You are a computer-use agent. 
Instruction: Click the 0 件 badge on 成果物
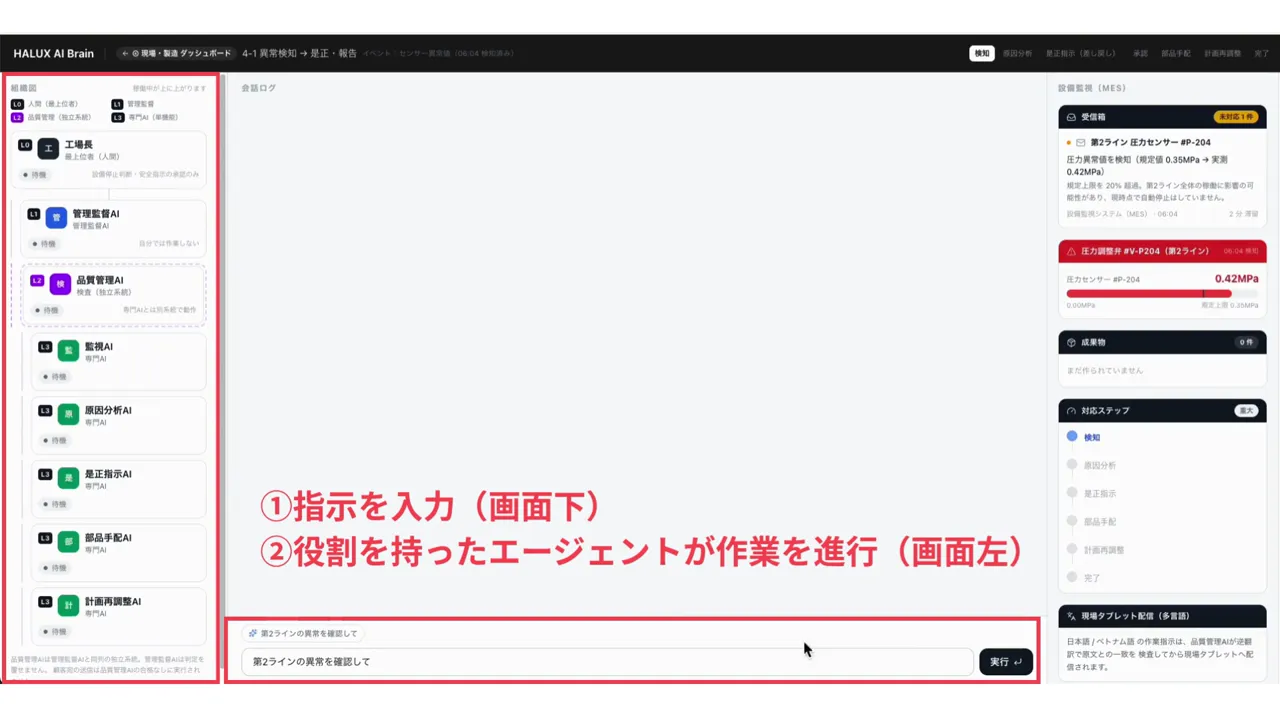tap(1246, 342)
